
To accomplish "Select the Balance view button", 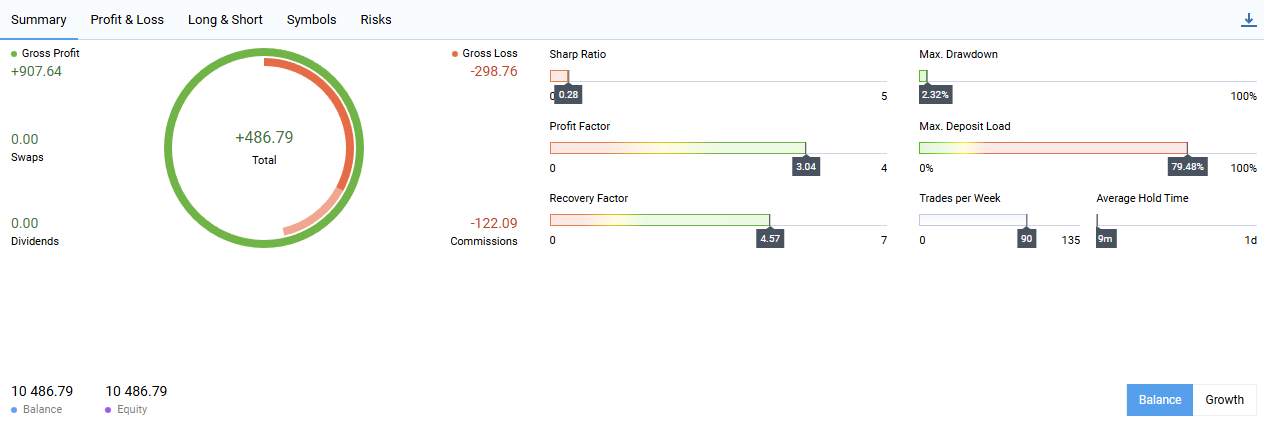I will point(1160,400).
